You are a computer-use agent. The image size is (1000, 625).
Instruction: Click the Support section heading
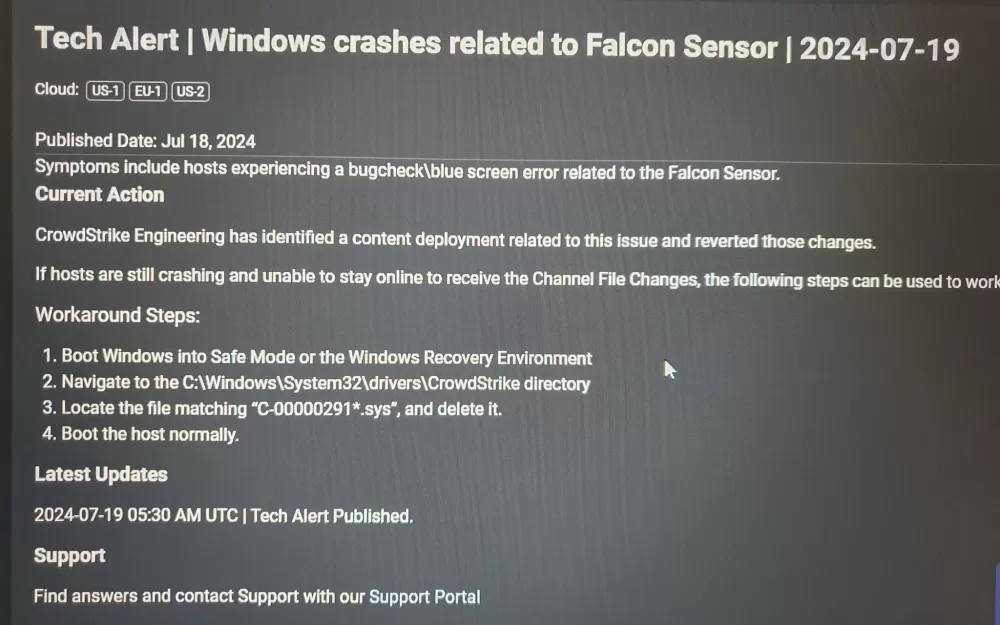click(x=69, y=555)
